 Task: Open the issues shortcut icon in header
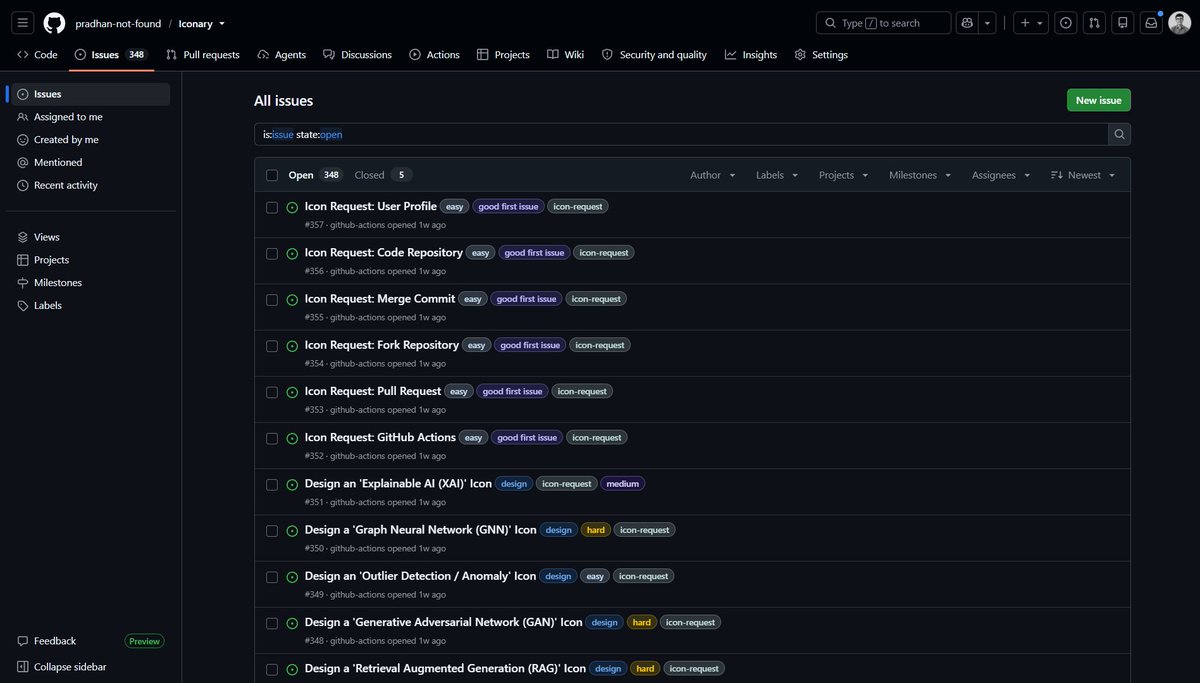(1066, 23)
